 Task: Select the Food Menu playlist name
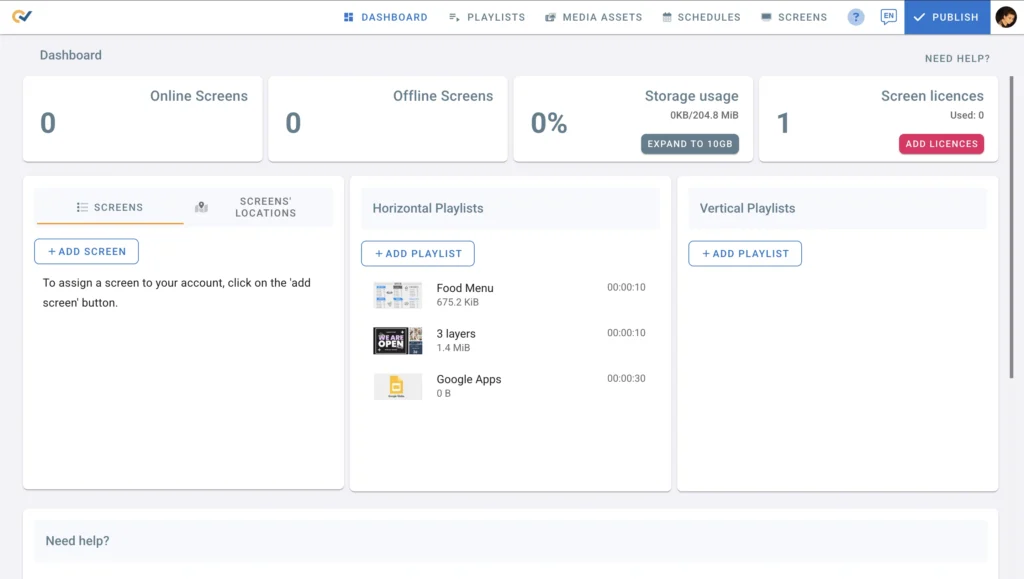(465, 288)
